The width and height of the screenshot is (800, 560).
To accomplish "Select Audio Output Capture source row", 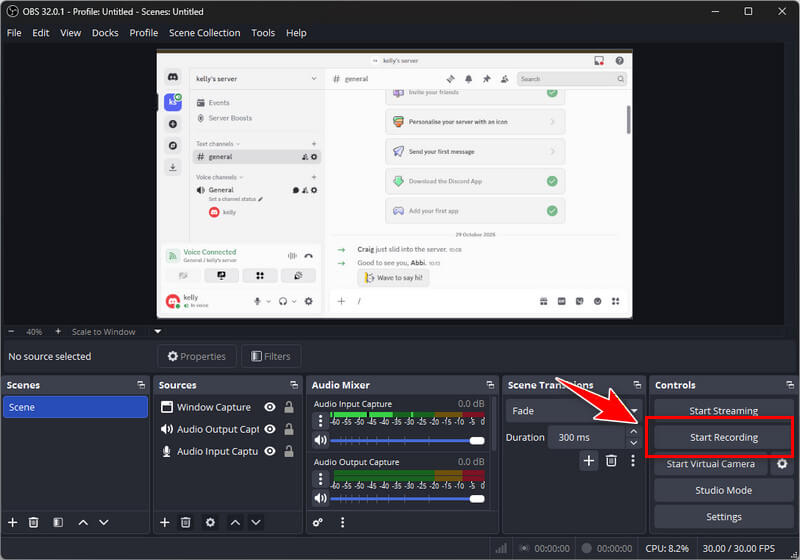I will click(x=228, y=429).
